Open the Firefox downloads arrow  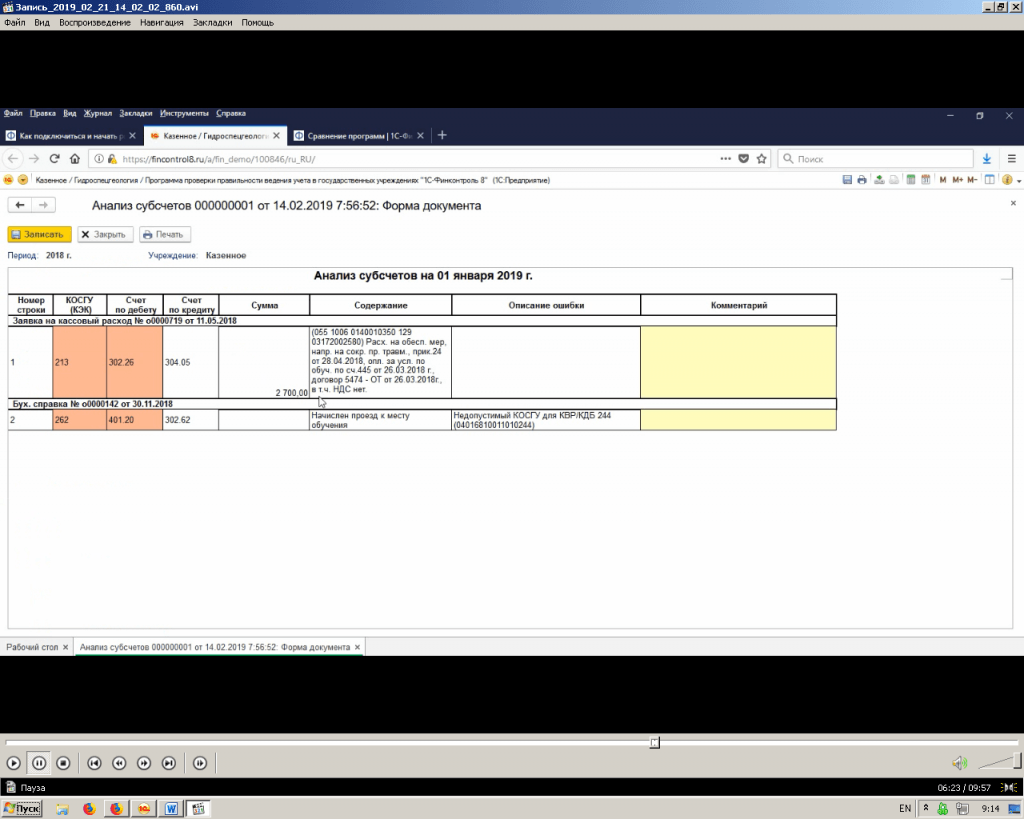[x=987, y=159]
